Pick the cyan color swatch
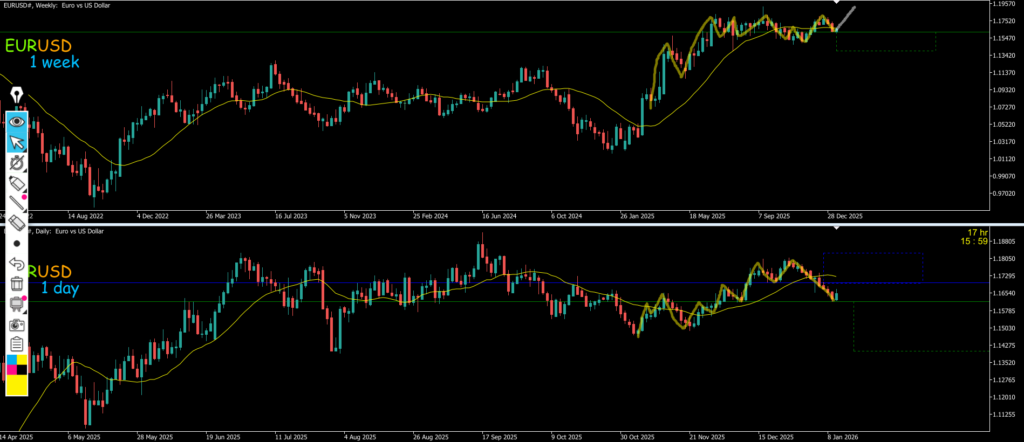Image resolution: width=1024 pixels, height=442 pixels. coord(11,360)
